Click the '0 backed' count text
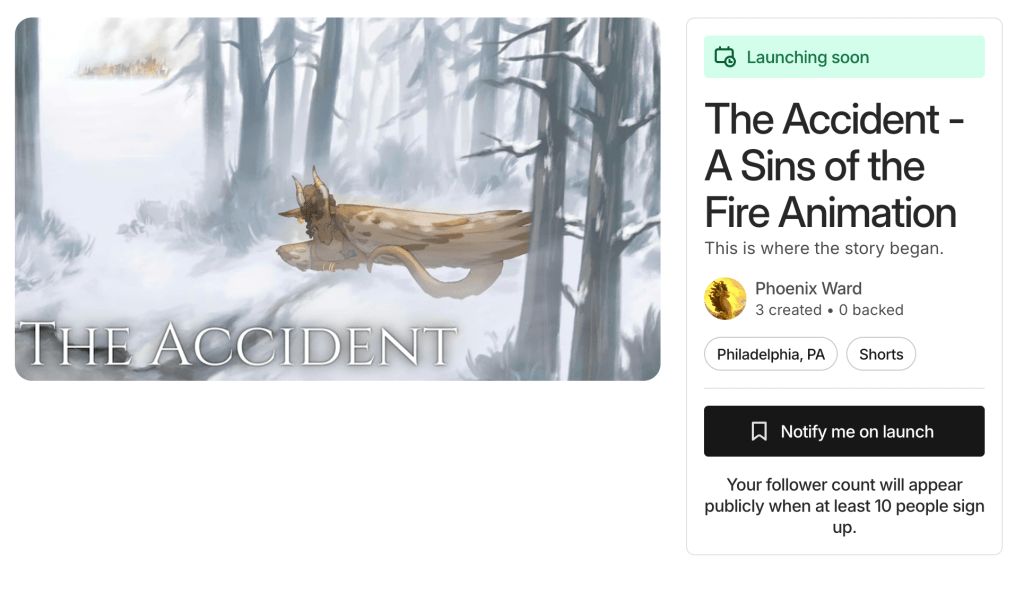Viewport: 1024px width, 594px height. [x=871, y=310]
